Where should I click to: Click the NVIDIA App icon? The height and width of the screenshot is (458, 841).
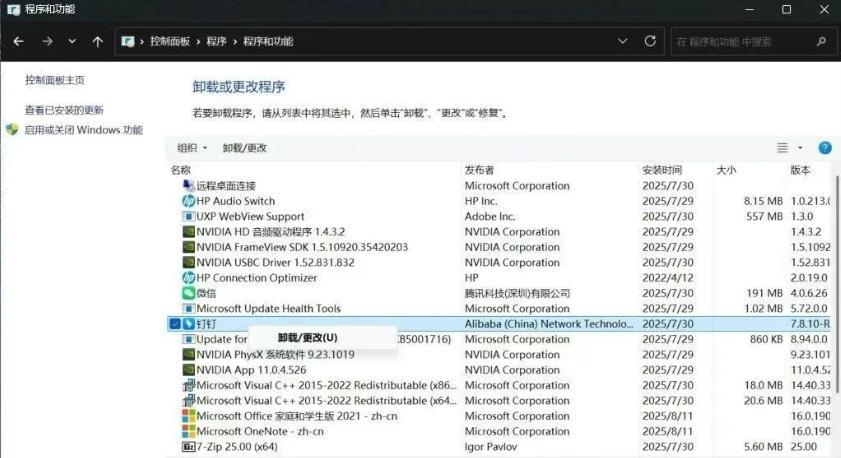(188, 370)
